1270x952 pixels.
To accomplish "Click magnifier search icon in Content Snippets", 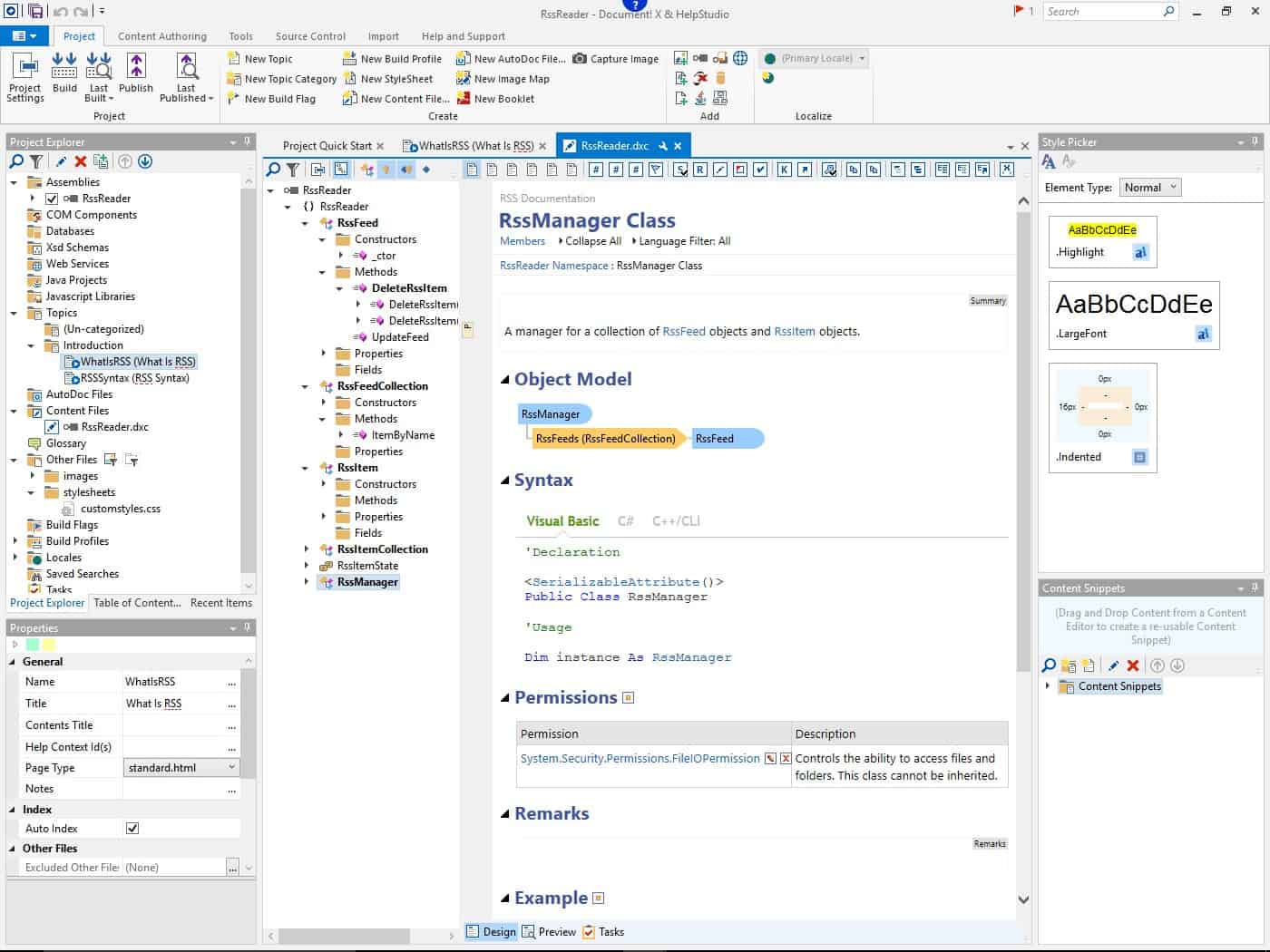I will tap(1049, 665).
